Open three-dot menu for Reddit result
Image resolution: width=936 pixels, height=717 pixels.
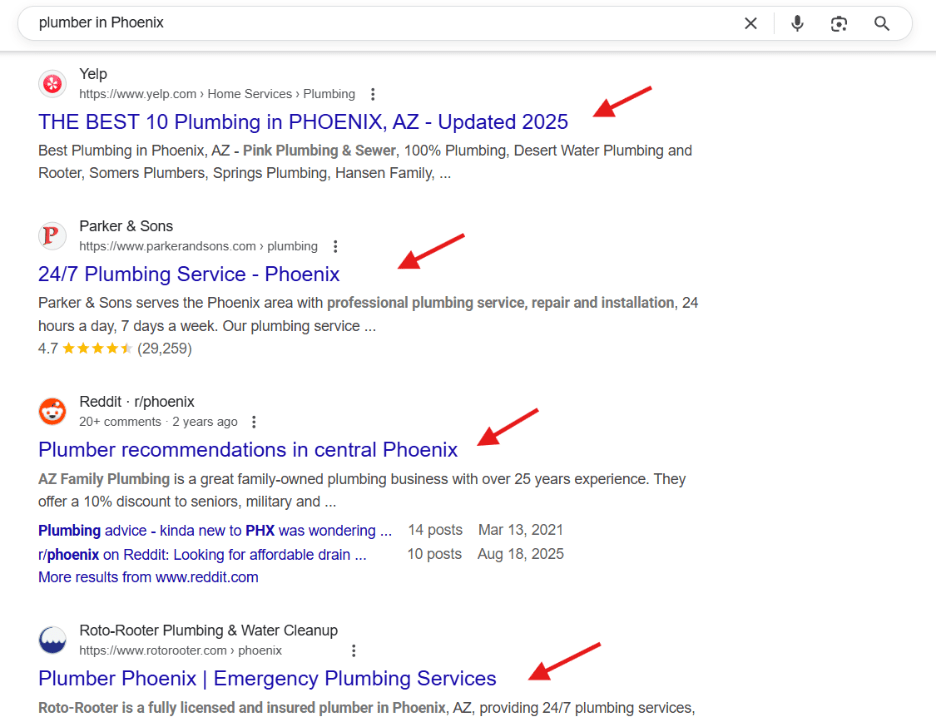click(x=254, y=422)
